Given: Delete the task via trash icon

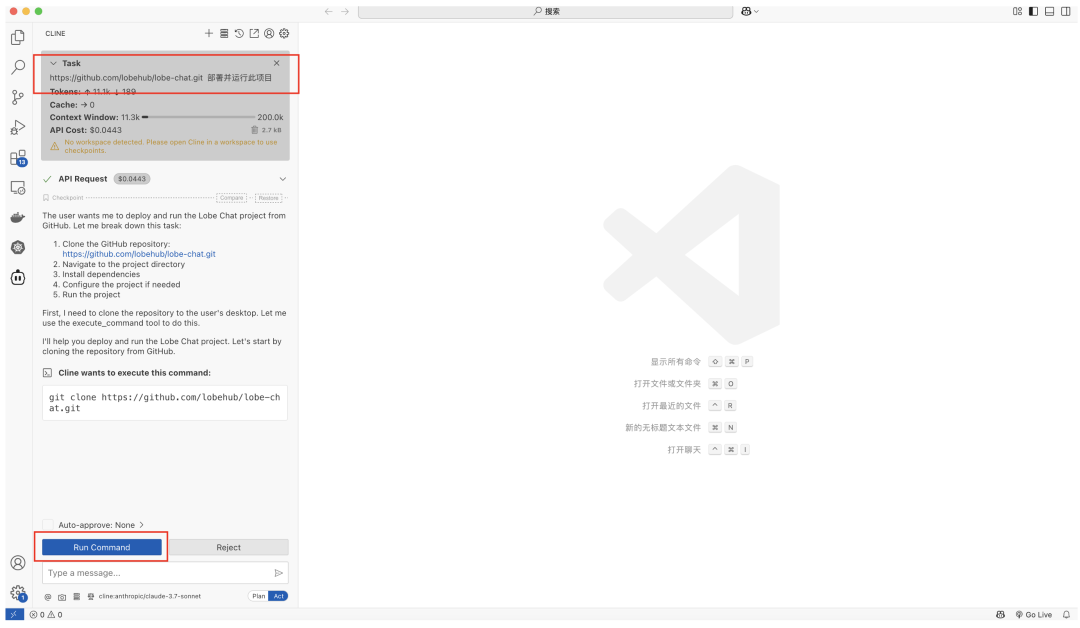Looking at the screenshot, I should pos(254,129).
